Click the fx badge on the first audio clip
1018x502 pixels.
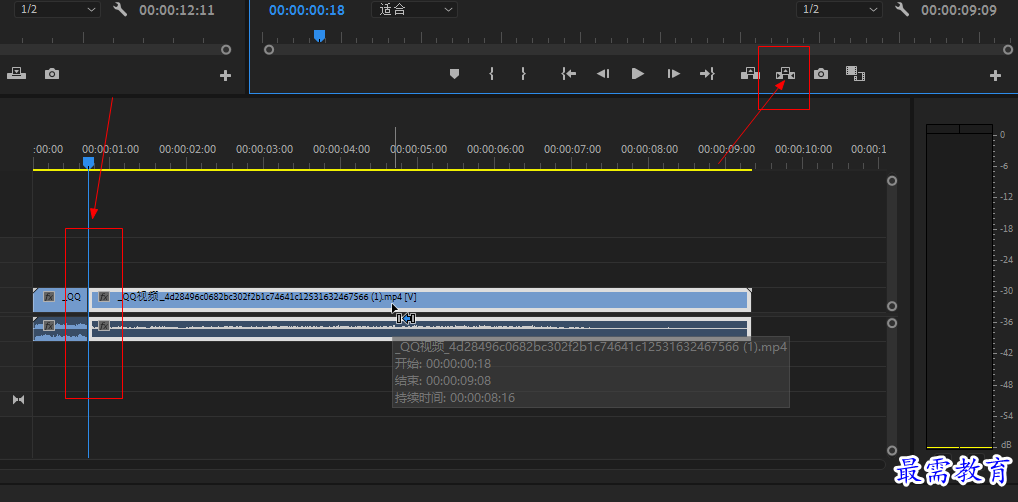pyautogui.click(x=49, y=325)
